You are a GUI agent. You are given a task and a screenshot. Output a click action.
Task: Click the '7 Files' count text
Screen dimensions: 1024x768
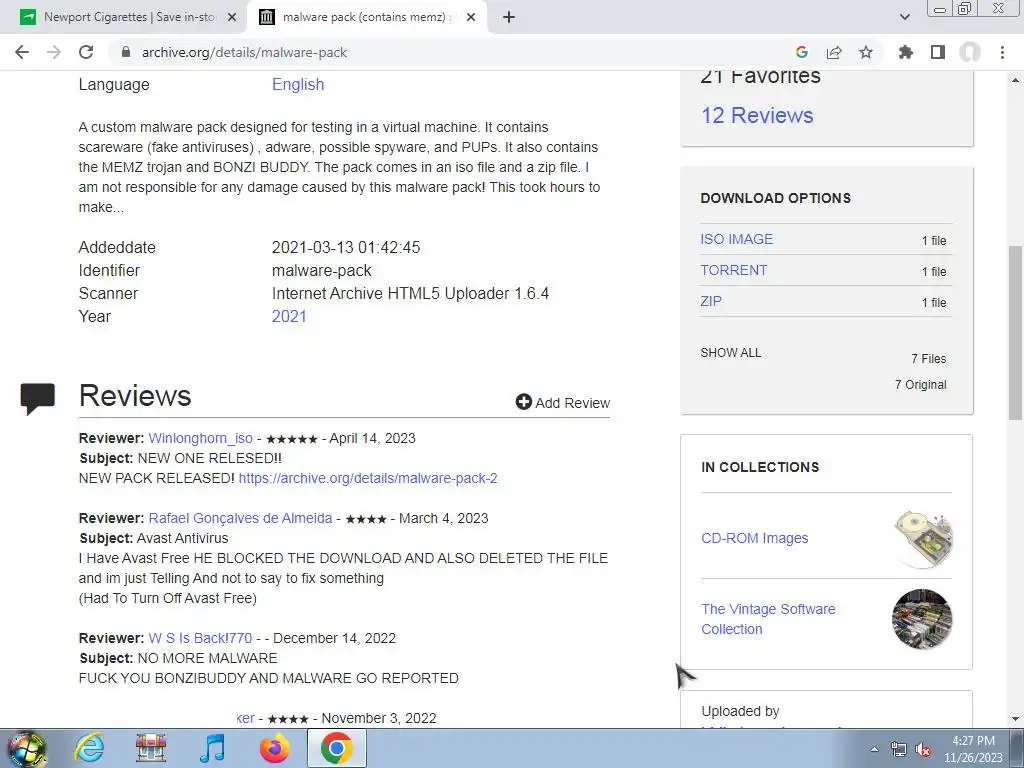(x=929, y=359)
